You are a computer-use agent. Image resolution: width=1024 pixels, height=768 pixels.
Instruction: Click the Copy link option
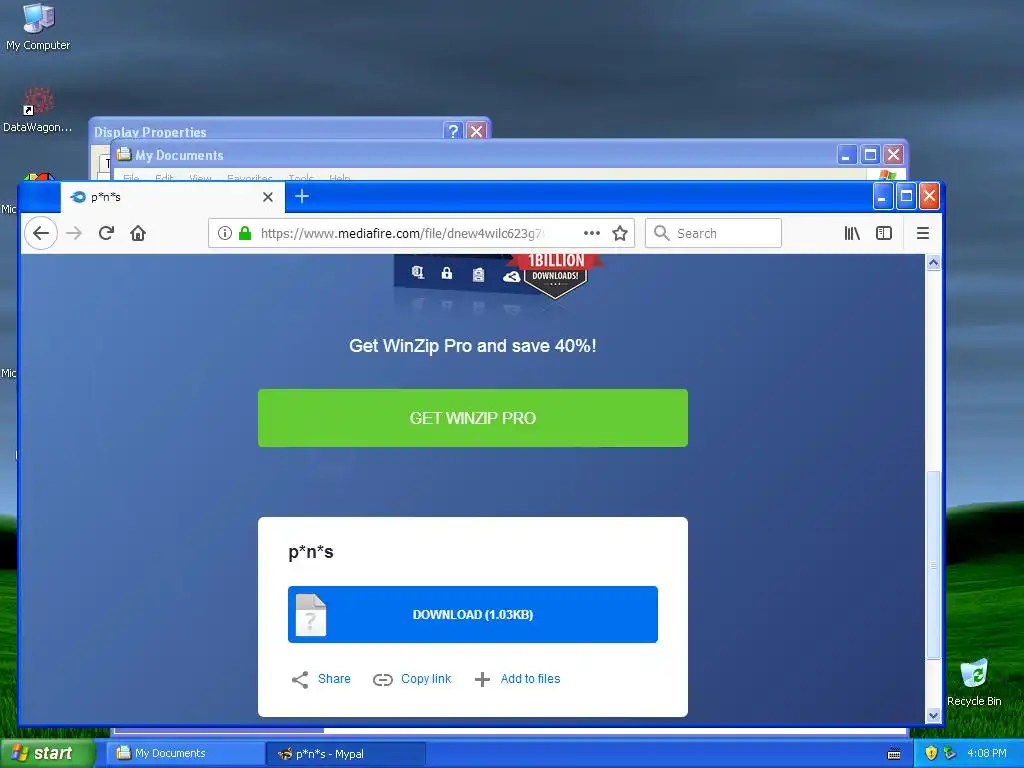(426, 679)
